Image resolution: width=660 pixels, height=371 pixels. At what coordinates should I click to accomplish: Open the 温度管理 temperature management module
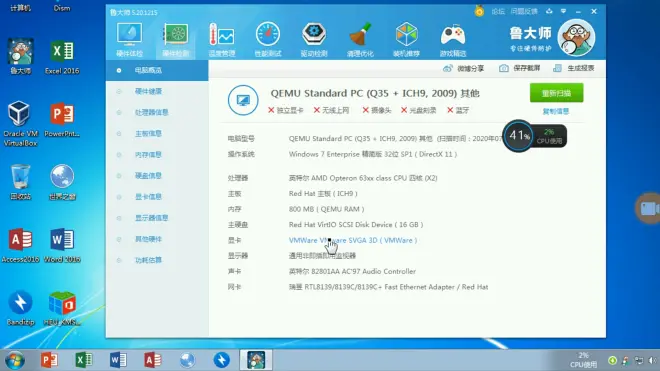click(x=222, y=40)
